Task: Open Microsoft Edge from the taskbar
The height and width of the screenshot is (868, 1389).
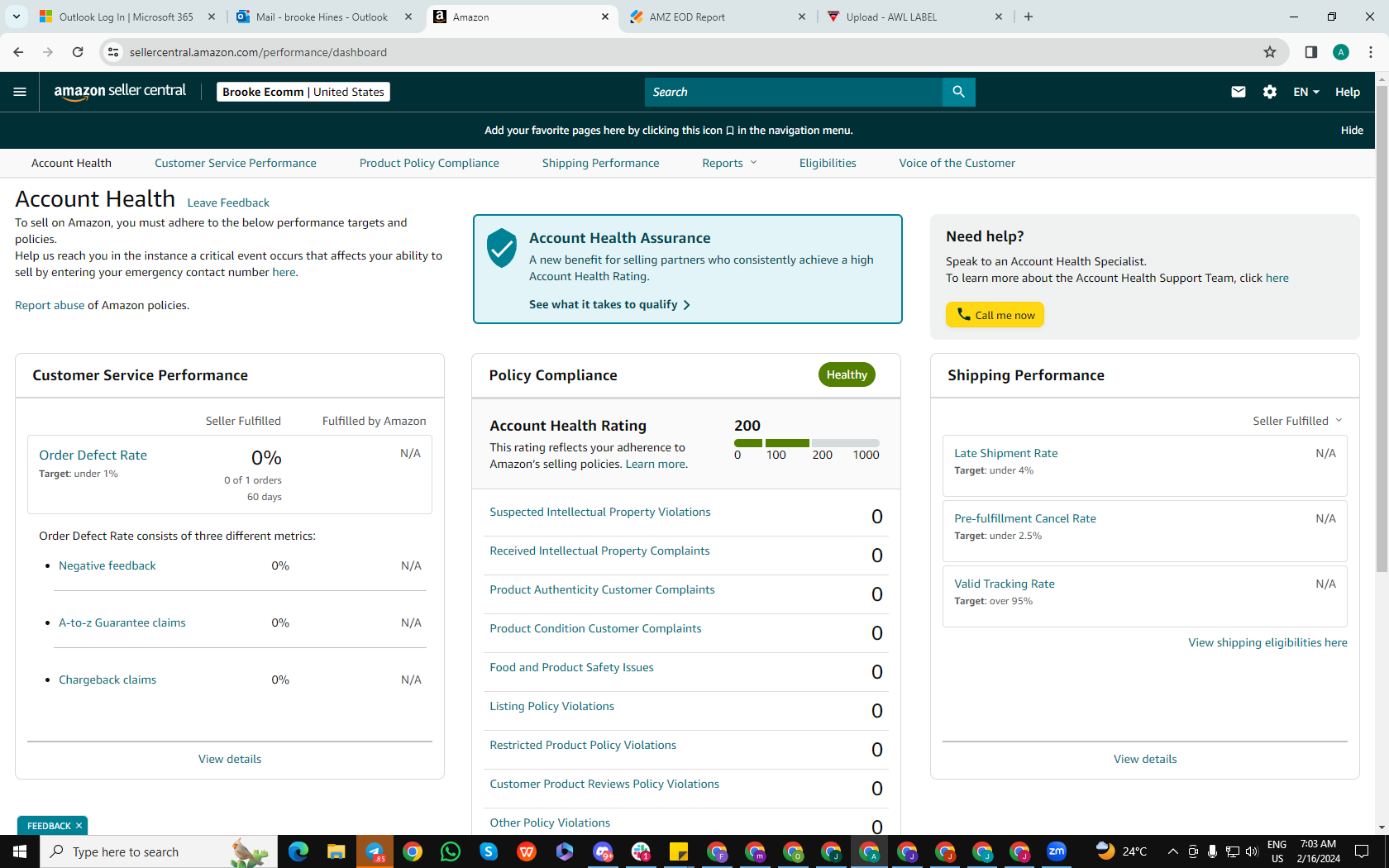Action: (298, 851)
